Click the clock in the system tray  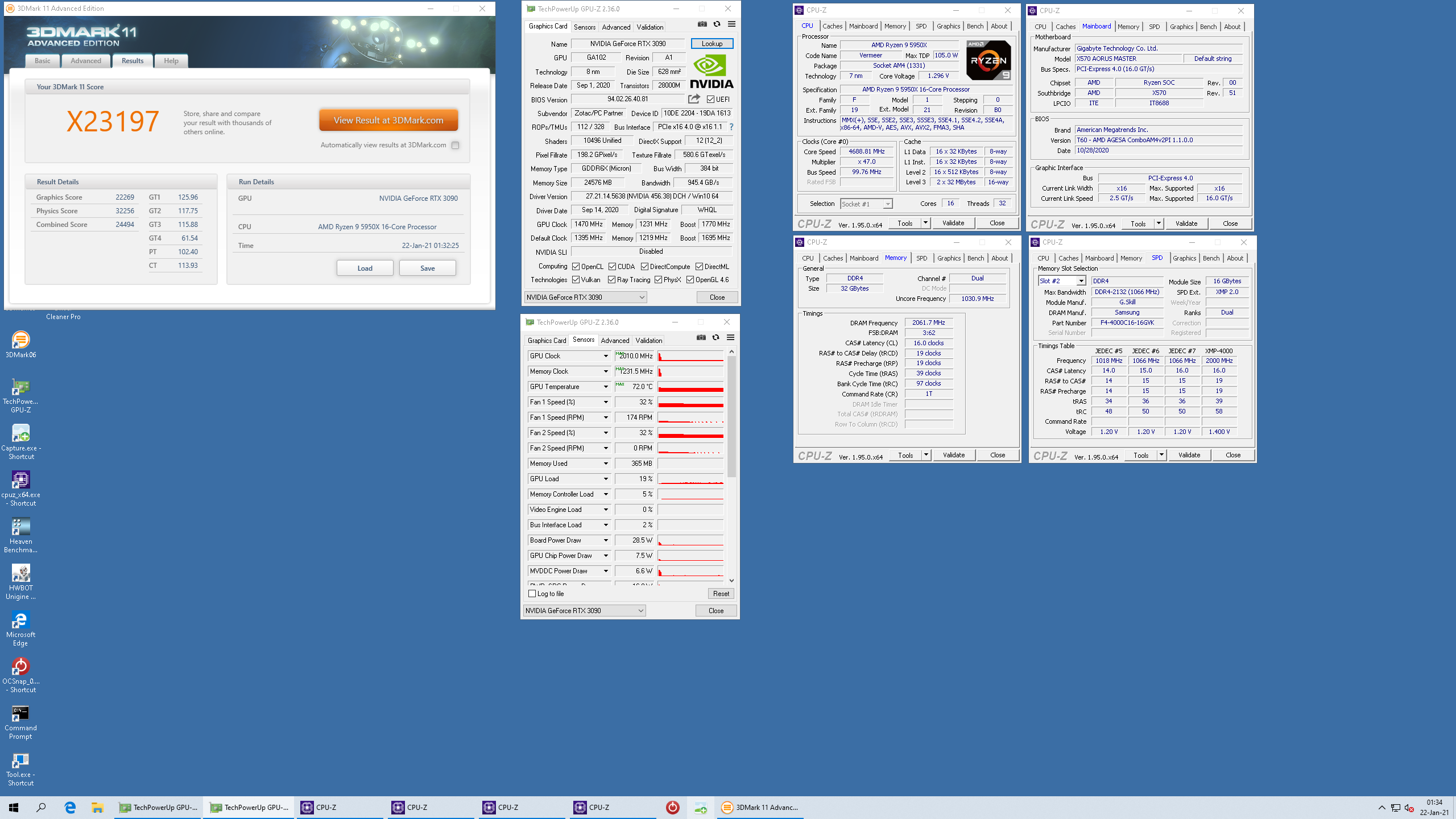coord(1434,808)
